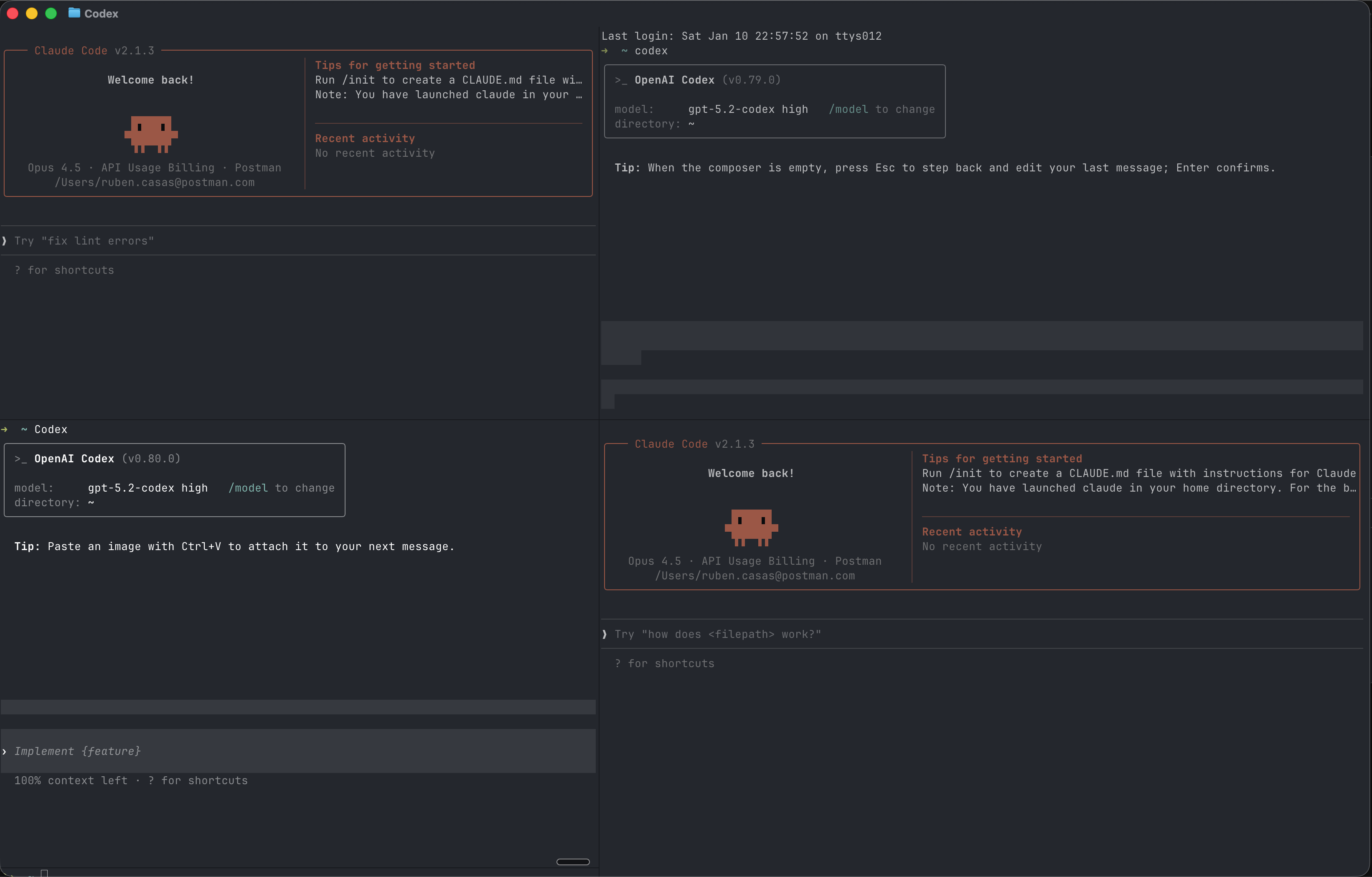Click '/model' link in Codex v0.79.0 box
This screenshot has width=1372, height=877.
[x=849, y=109]
